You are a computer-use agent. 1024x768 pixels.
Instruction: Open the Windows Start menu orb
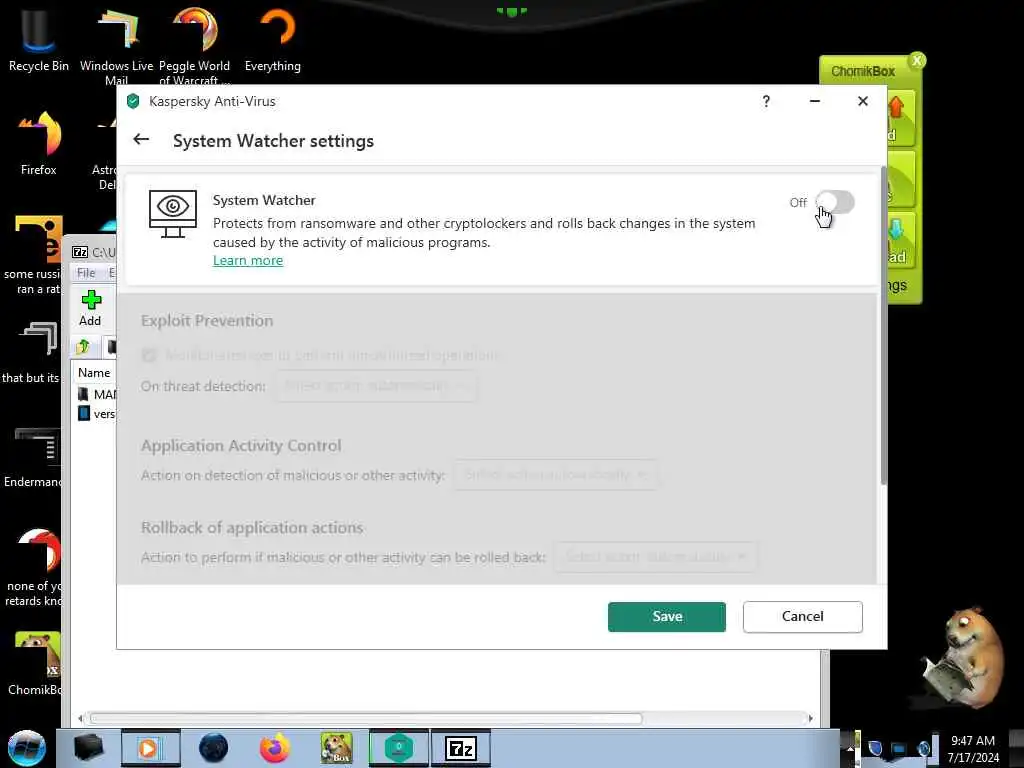click(27, 748)
